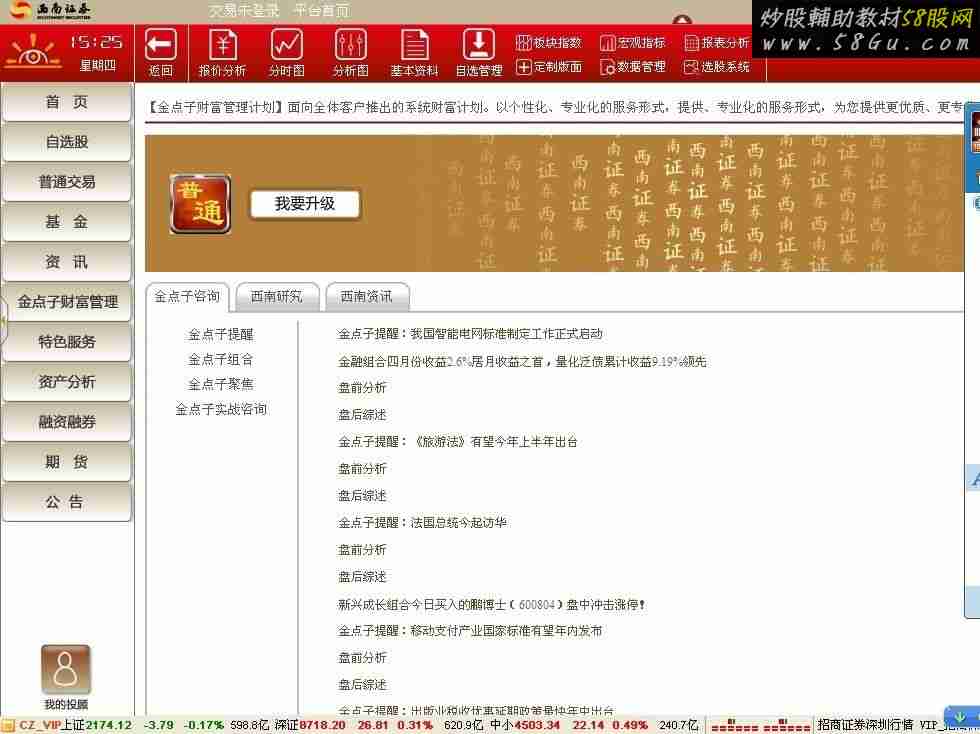This screenshot has height=734, width=980.
Task: Open 特色服务 in sidebar
Action: coord(67,343)
